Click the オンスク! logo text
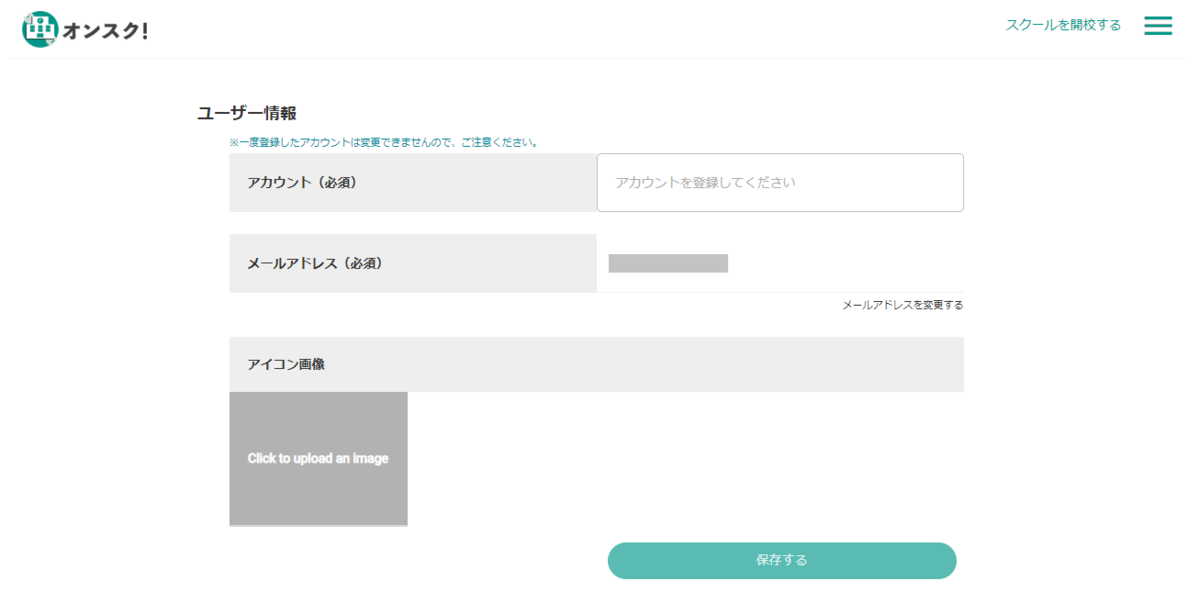The height and width of the screenshot is (592, 1200). pyautogui.click(x=105, y=31)
